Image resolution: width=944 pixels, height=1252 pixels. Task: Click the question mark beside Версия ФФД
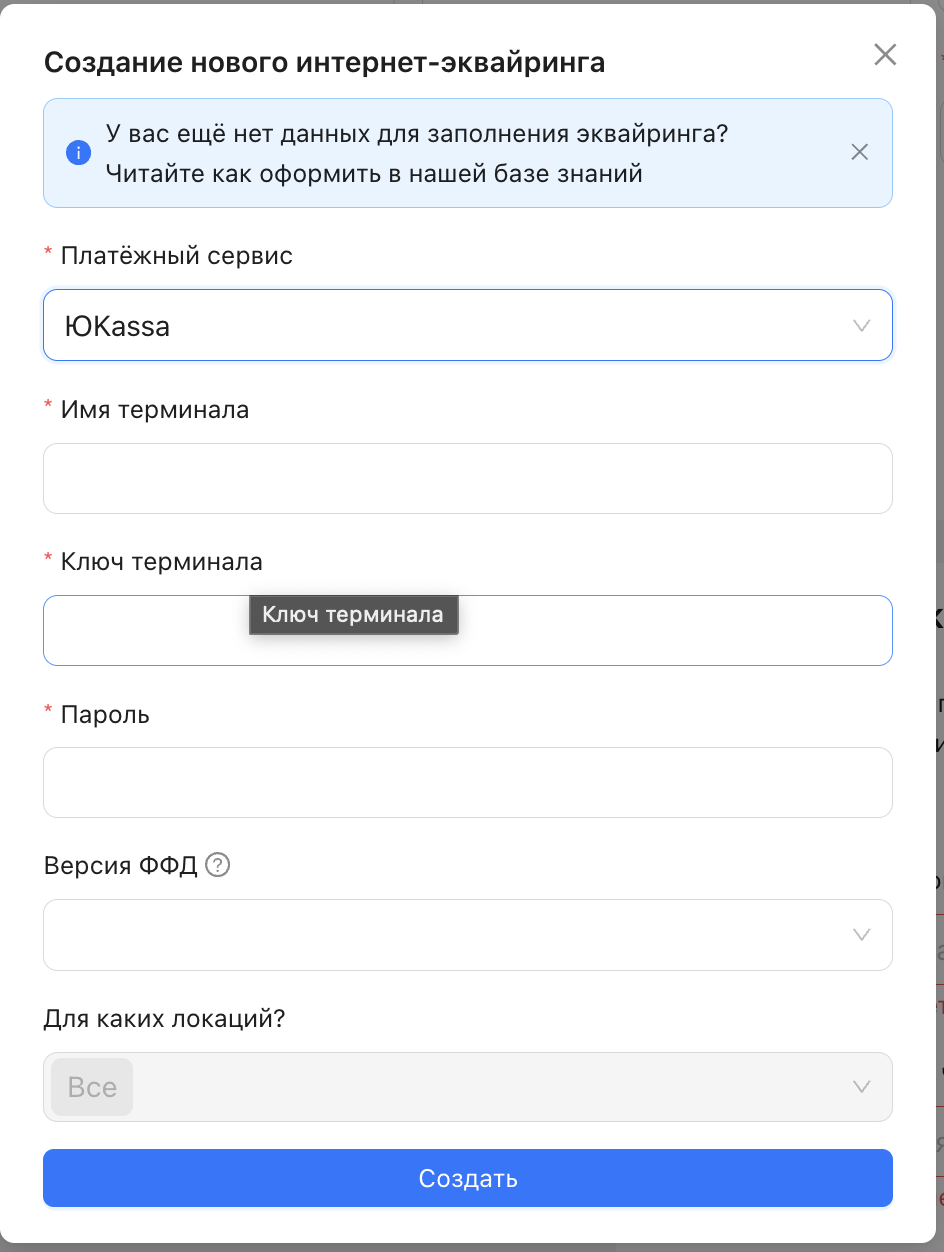(218, 865)
